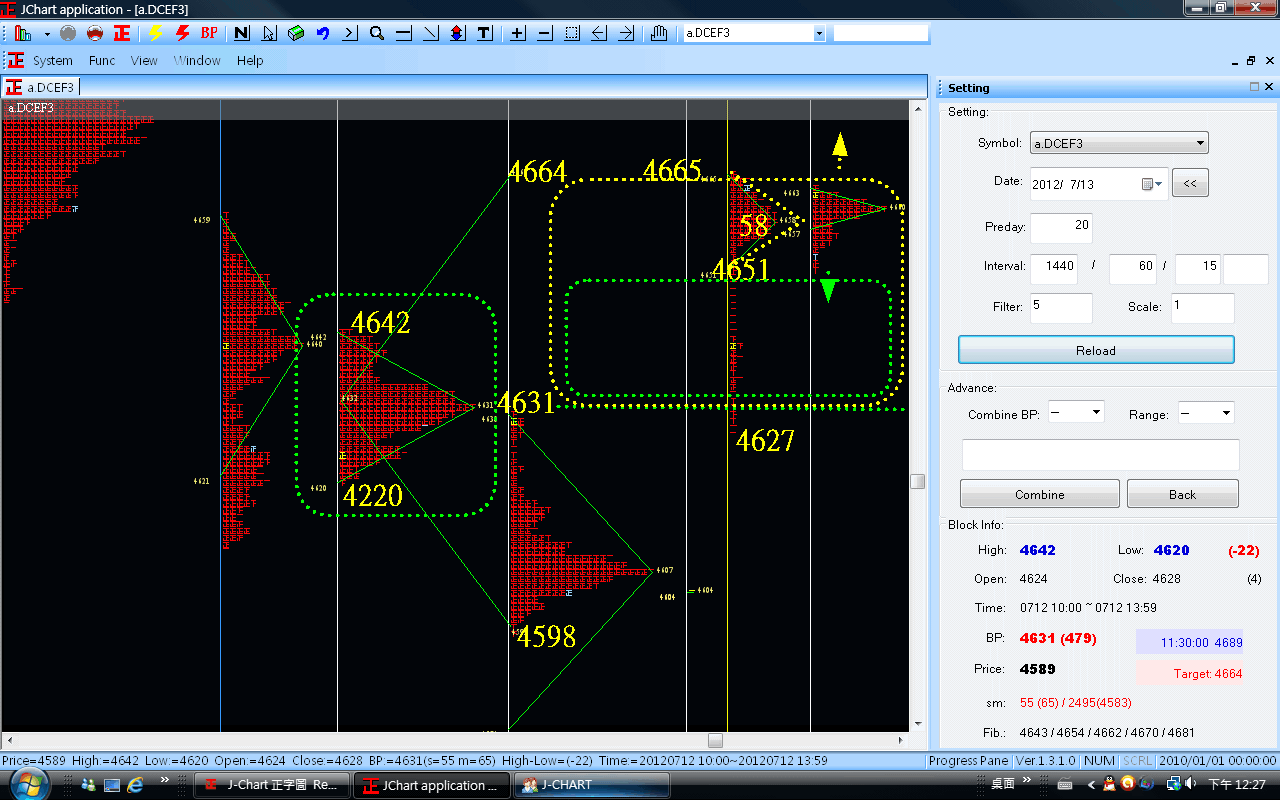Click the yellow lightning bolt icon
This screenshot has width=1280, height=800.
click(x=155, y=33)
